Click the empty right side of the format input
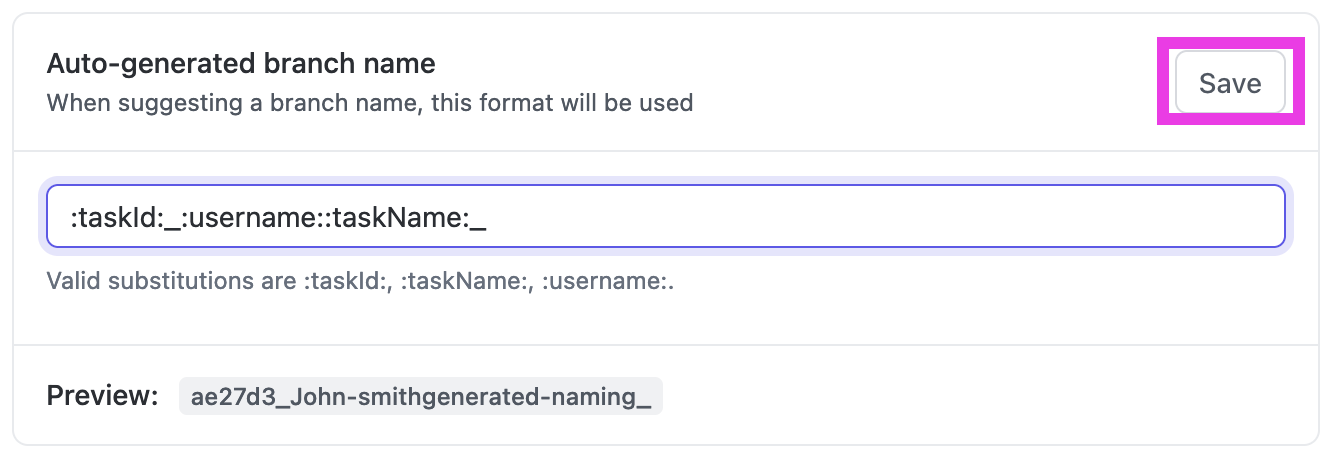Image resolution: width=1338 pixels, height=470 pixels. tap(900, 216)
